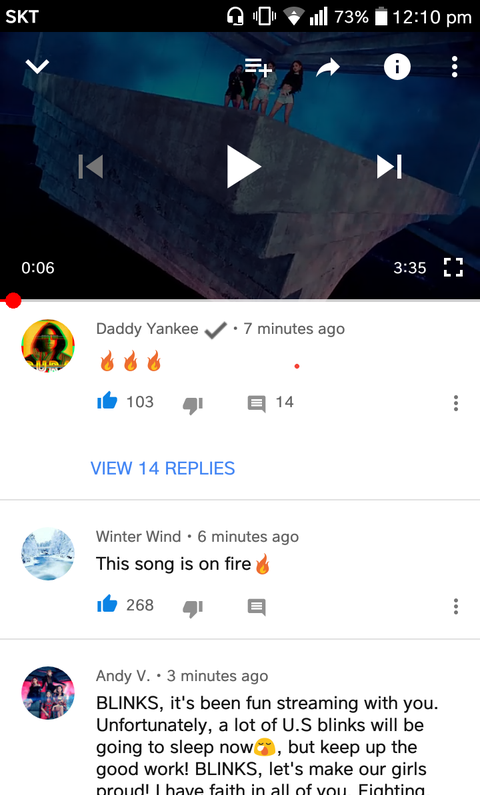Enter fullscreen mode

453,267
